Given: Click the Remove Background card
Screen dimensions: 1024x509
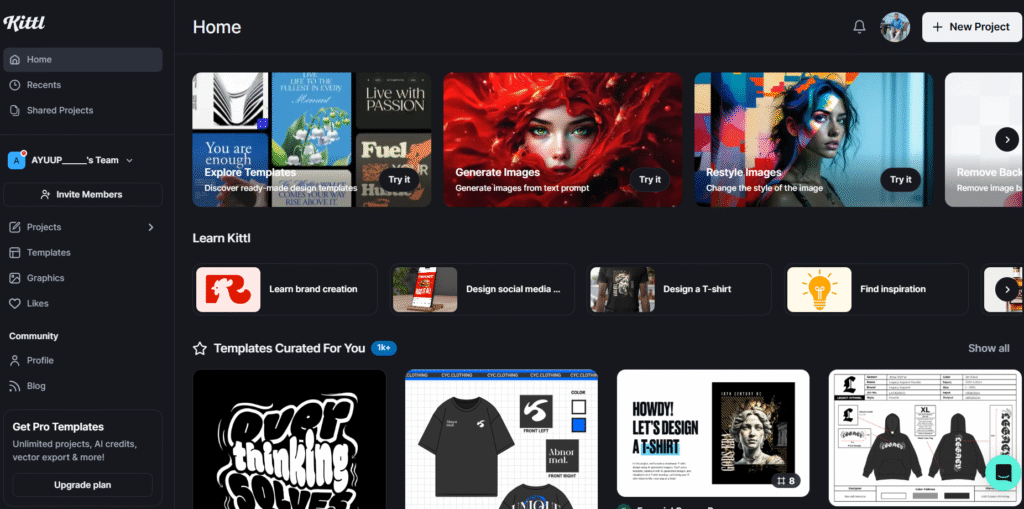Looking at the screenshot, I should tap(984, 139).
